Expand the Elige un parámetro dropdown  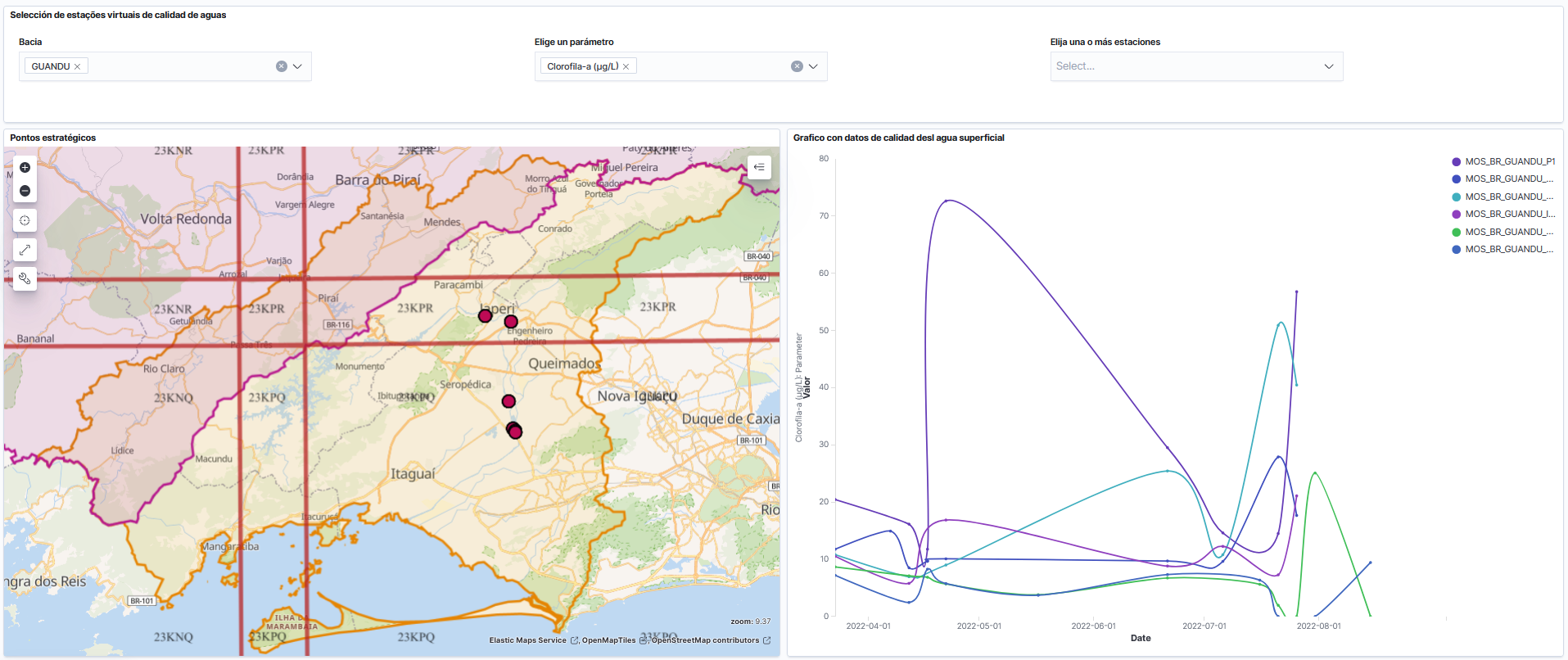pos(813,66)
